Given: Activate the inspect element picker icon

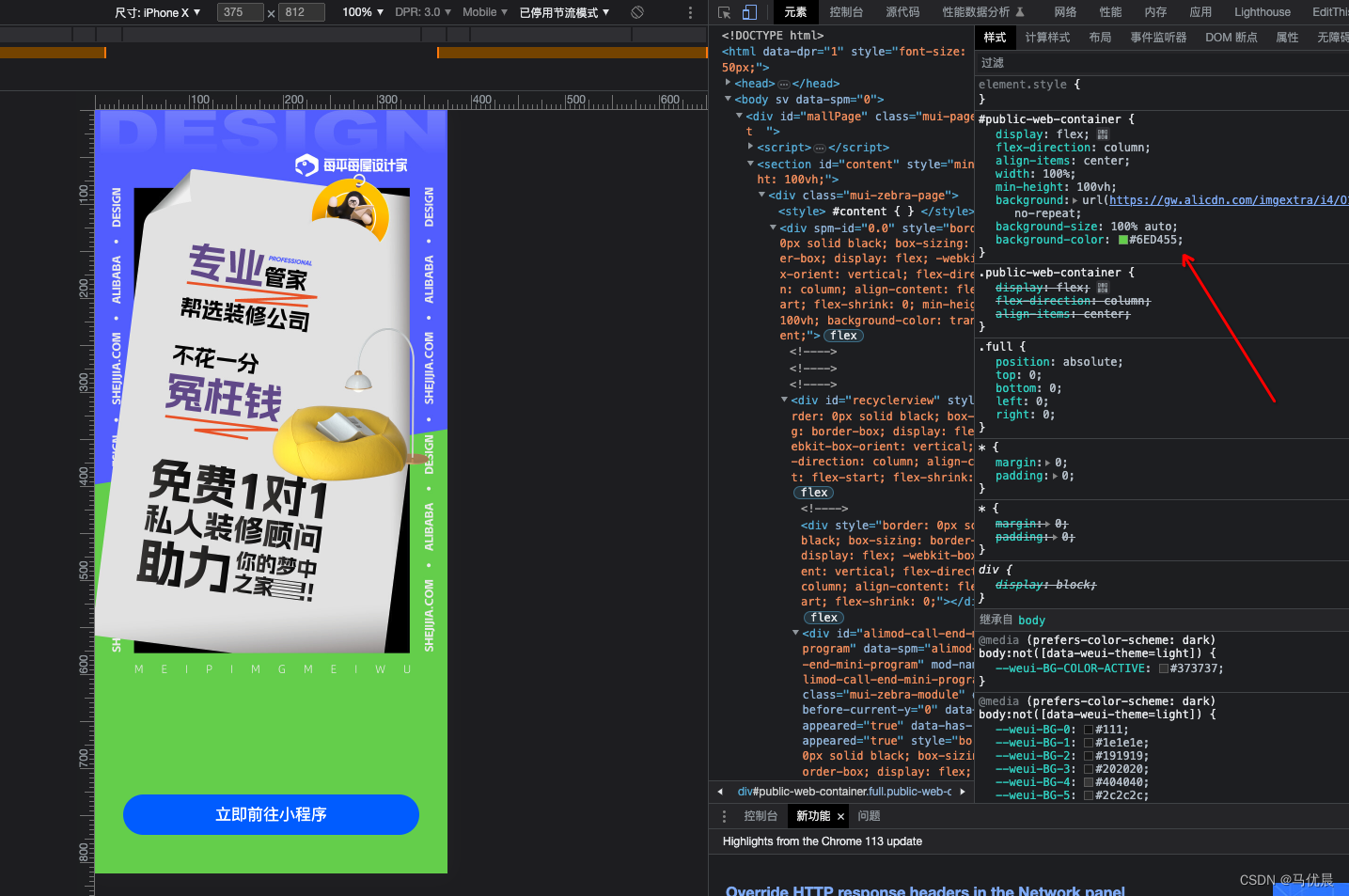Looking at the screenshot, I should pos(724,12).
